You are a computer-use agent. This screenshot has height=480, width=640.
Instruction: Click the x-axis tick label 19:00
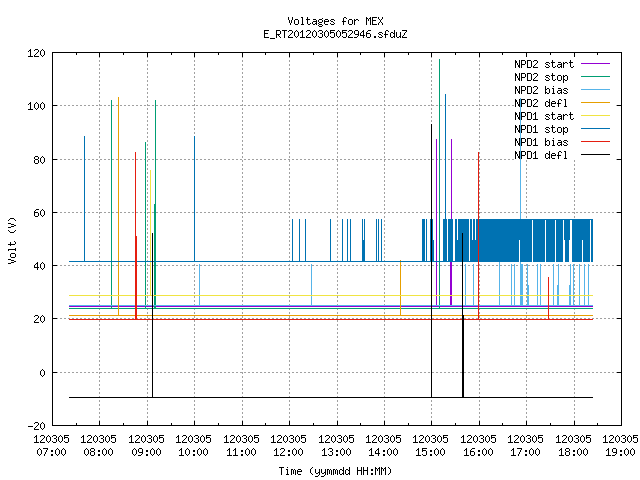(x=621, y=452)
